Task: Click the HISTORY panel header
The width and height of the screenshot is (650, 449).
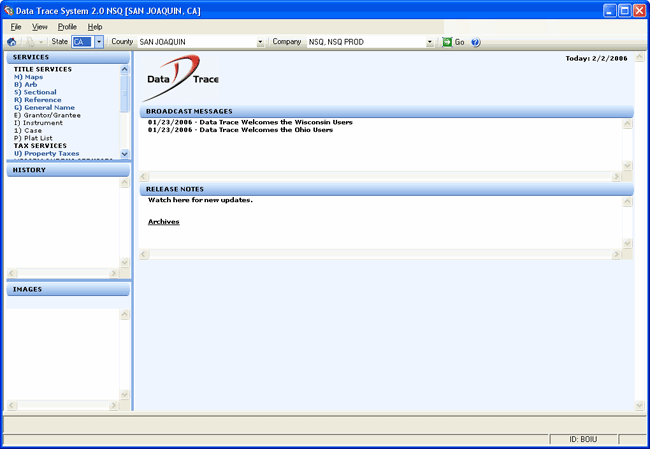Action: click(x=68, y=170)
